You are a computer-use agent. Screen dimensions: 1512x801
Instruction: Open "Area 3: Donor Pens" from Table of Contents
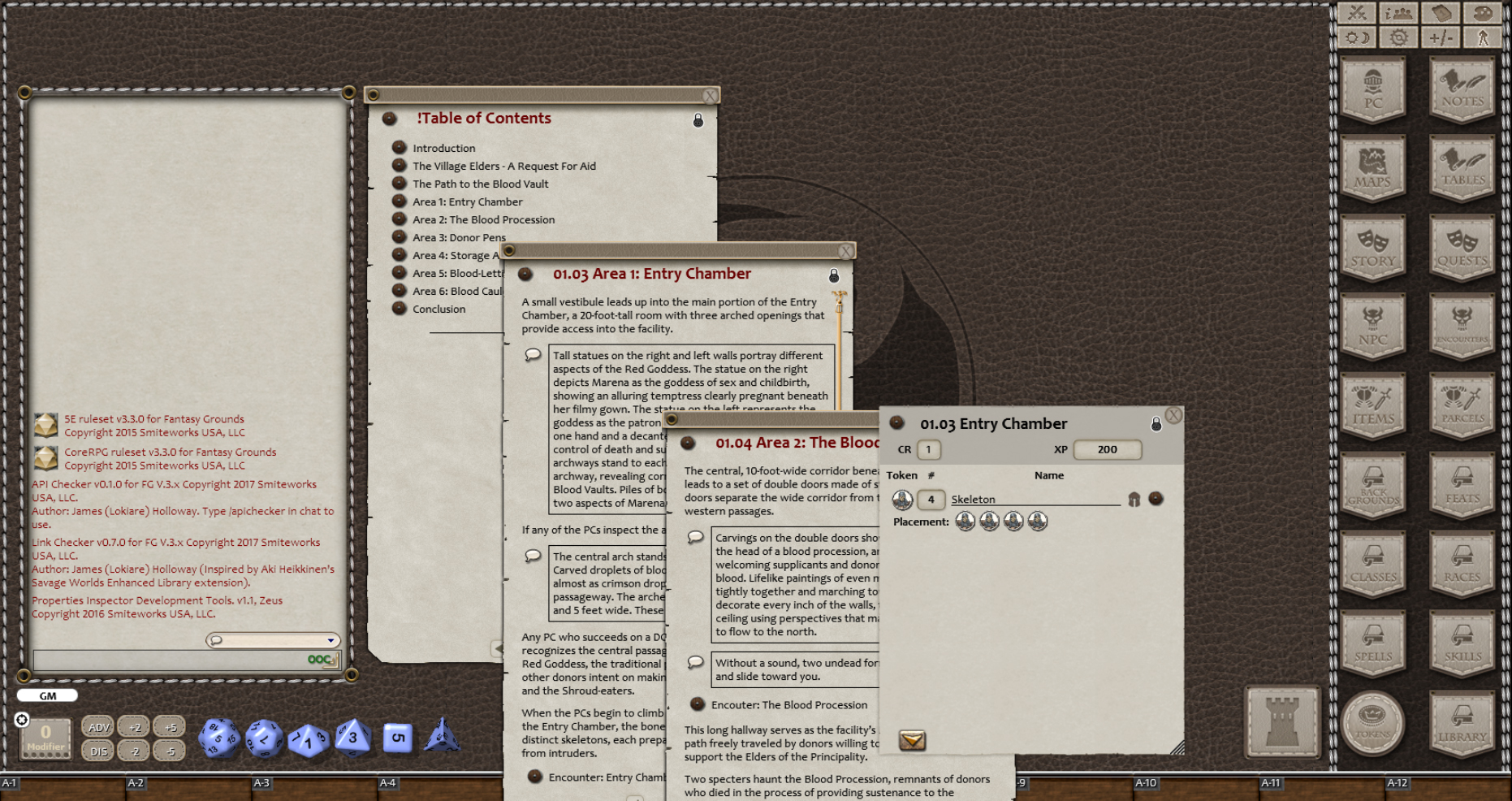pos(459,237)
